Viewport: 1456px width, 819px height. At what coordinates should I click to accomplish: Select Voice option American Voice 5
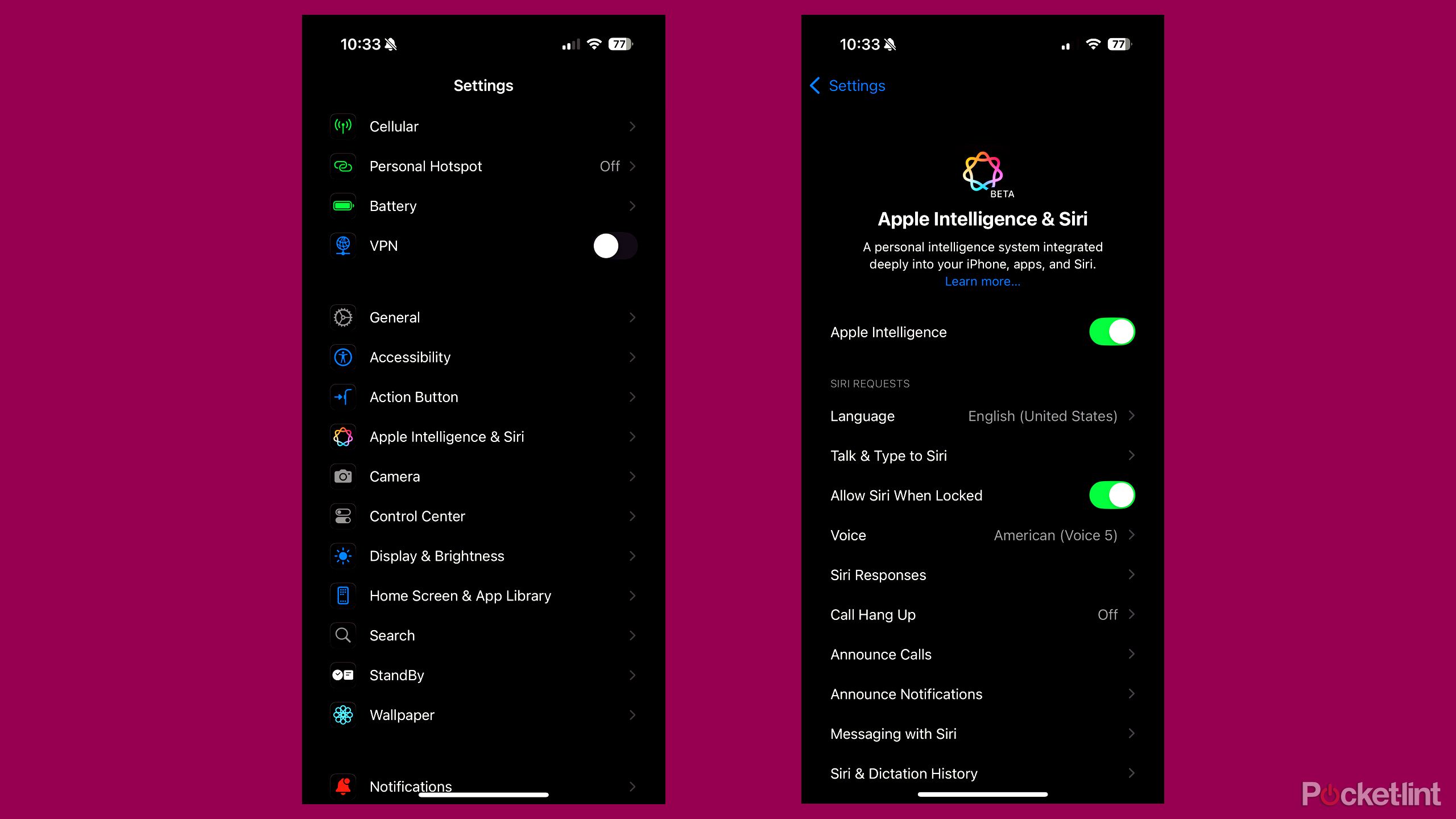[983, 535]
